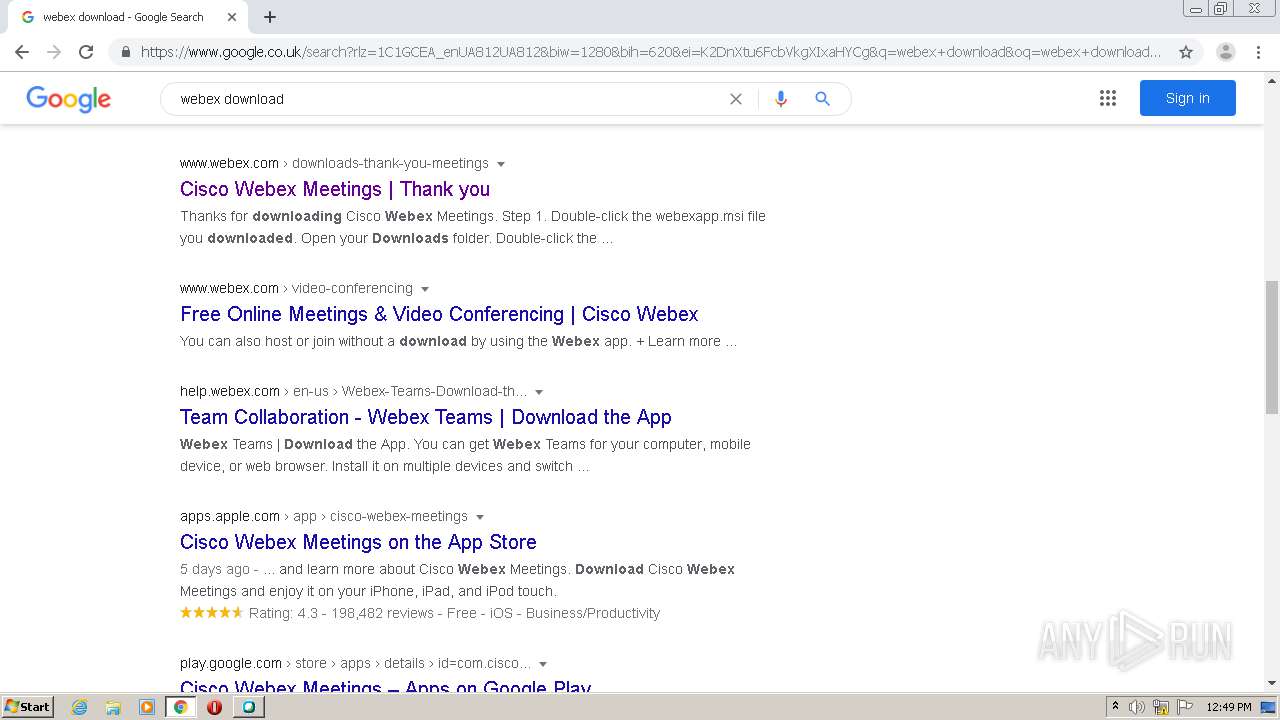Open Cisco Webex Meetings Thank you link
1280x720 pixels.
[x=335, y=189]
